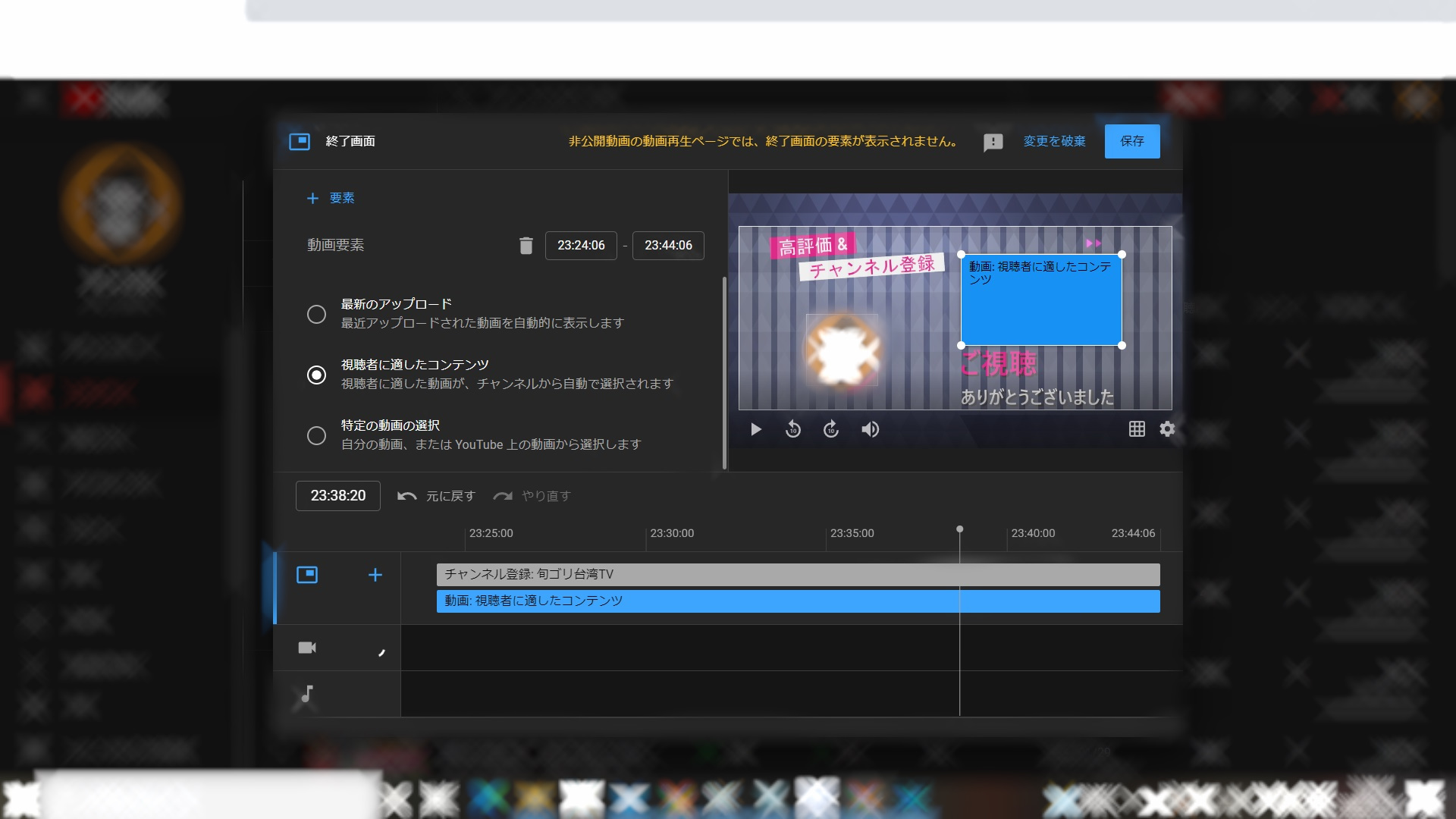Toggle the grid overlay in the preview
Screen dimensions: 1456x819
pyautogui.click(x=1137, y=429)
